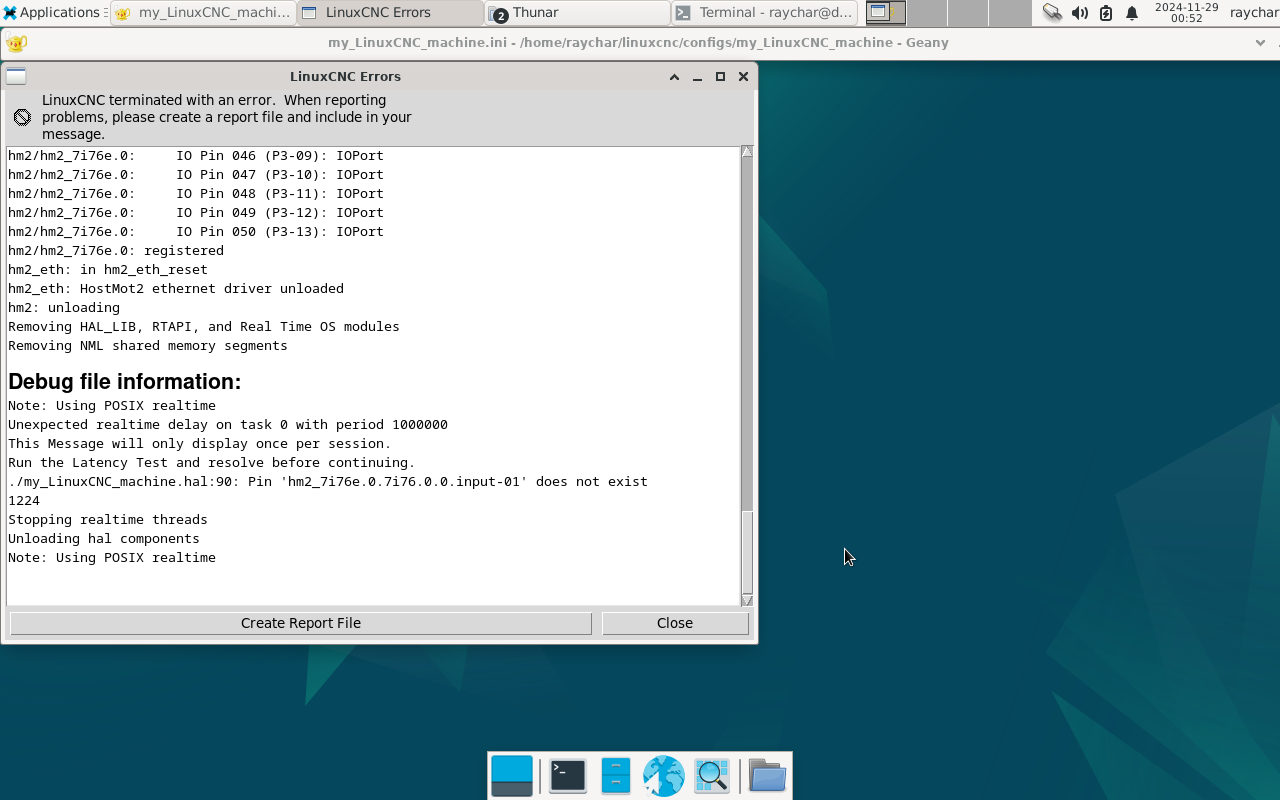1280x800 pixels.
Task: Open the Applications menu
Action: click(x=52, y=13)
